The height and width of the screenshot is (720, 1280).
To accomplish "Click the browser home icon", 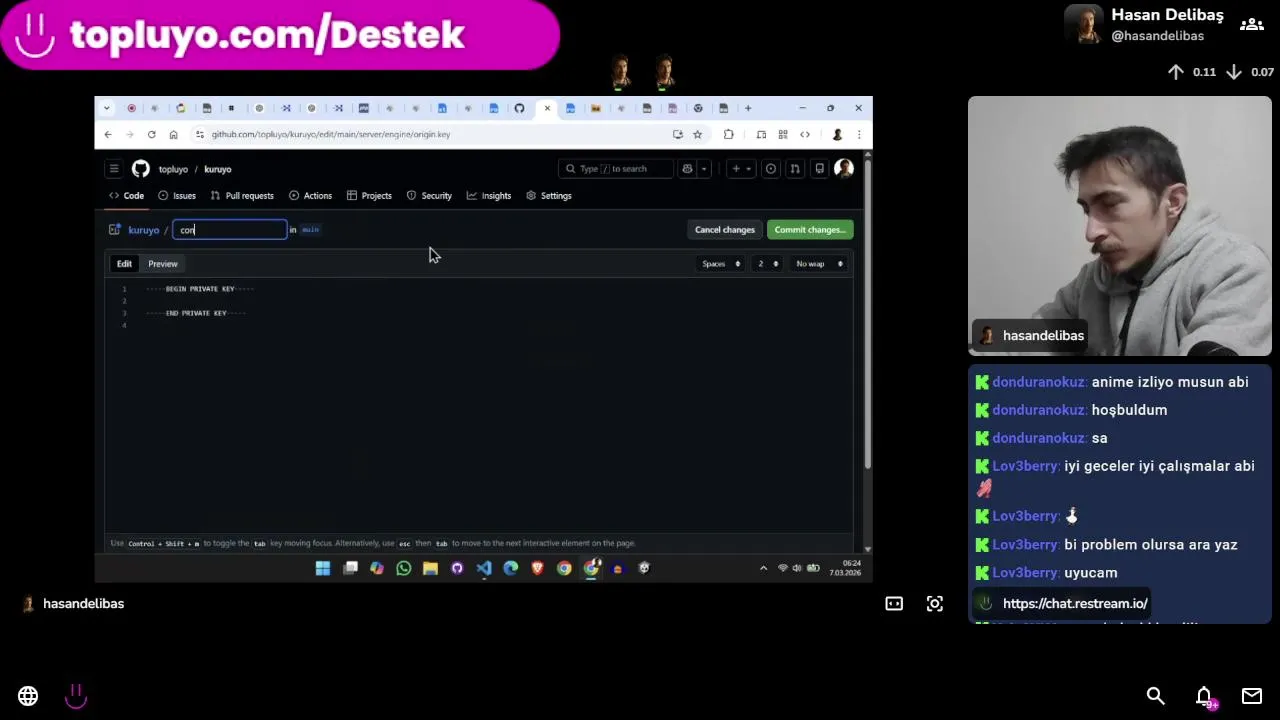I will coord(173,134).
